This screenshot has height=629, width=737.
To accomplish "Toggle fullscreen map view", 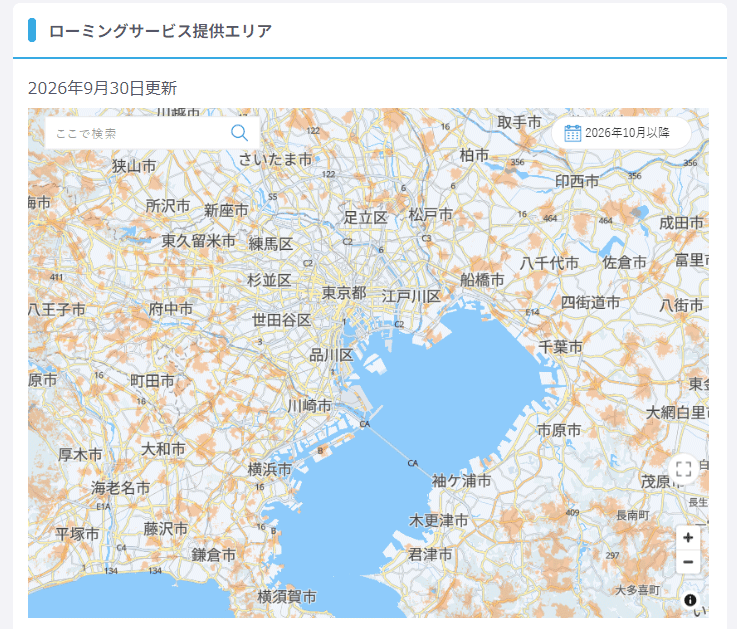I will [683, 469].
